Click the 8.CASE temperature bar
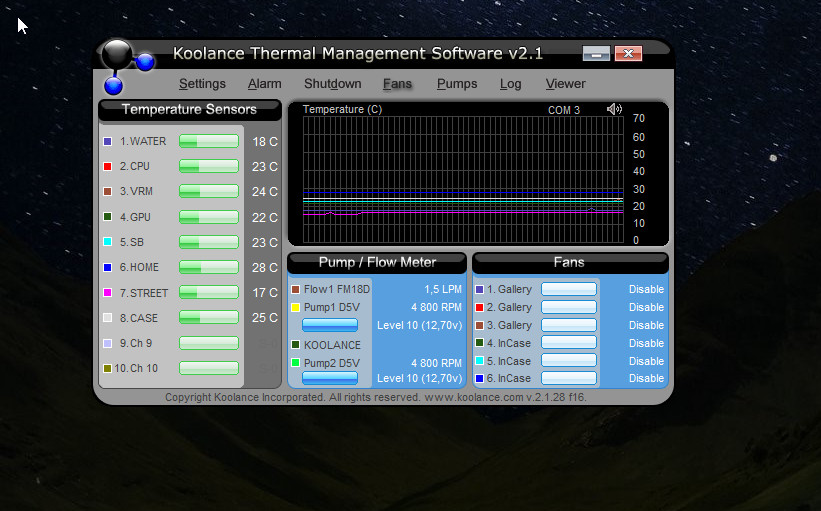Image resolution: width=821 pixels, height=511 pixels. (209, 317)
